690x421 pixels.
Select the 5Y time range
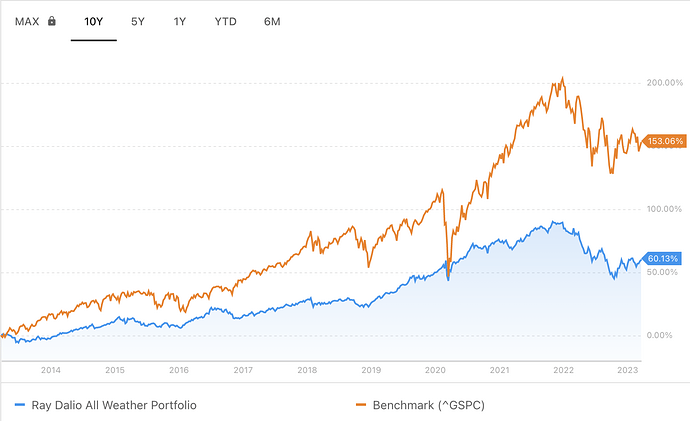tap(139, 21)
